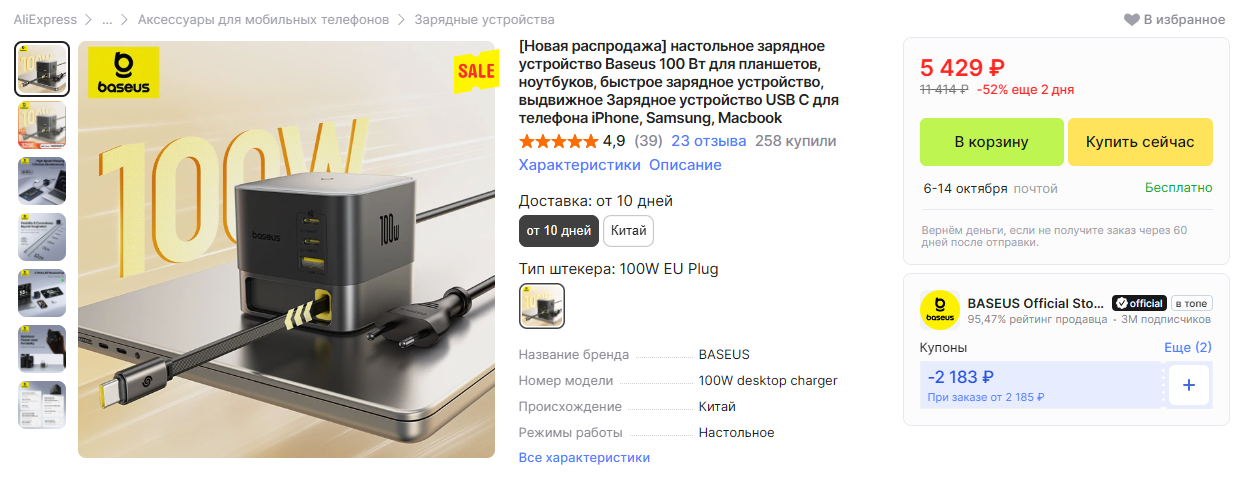Select the 100W EU Plug variant swatch

542,306
